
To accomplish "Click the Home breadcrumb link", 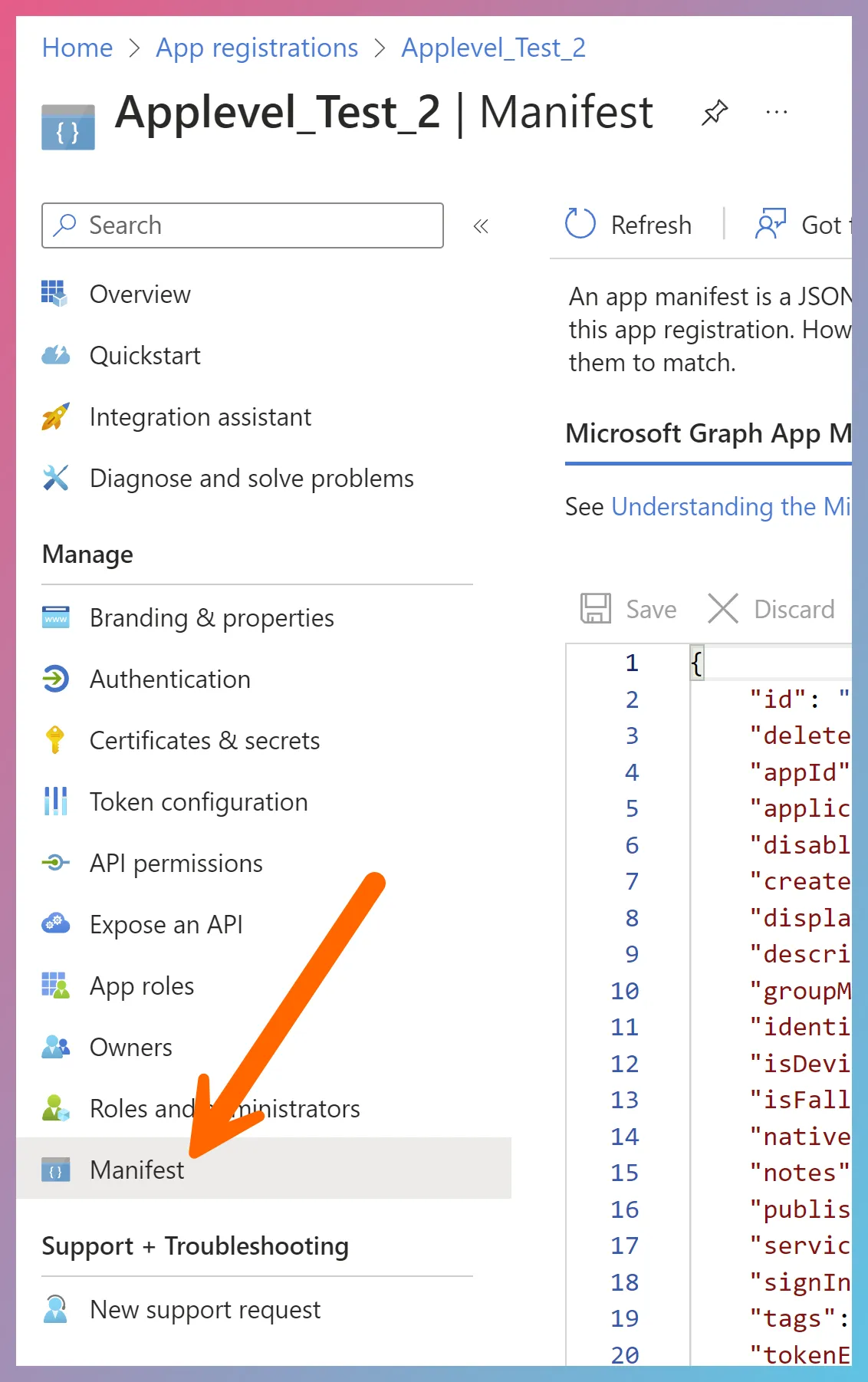I will click(77, 48).
